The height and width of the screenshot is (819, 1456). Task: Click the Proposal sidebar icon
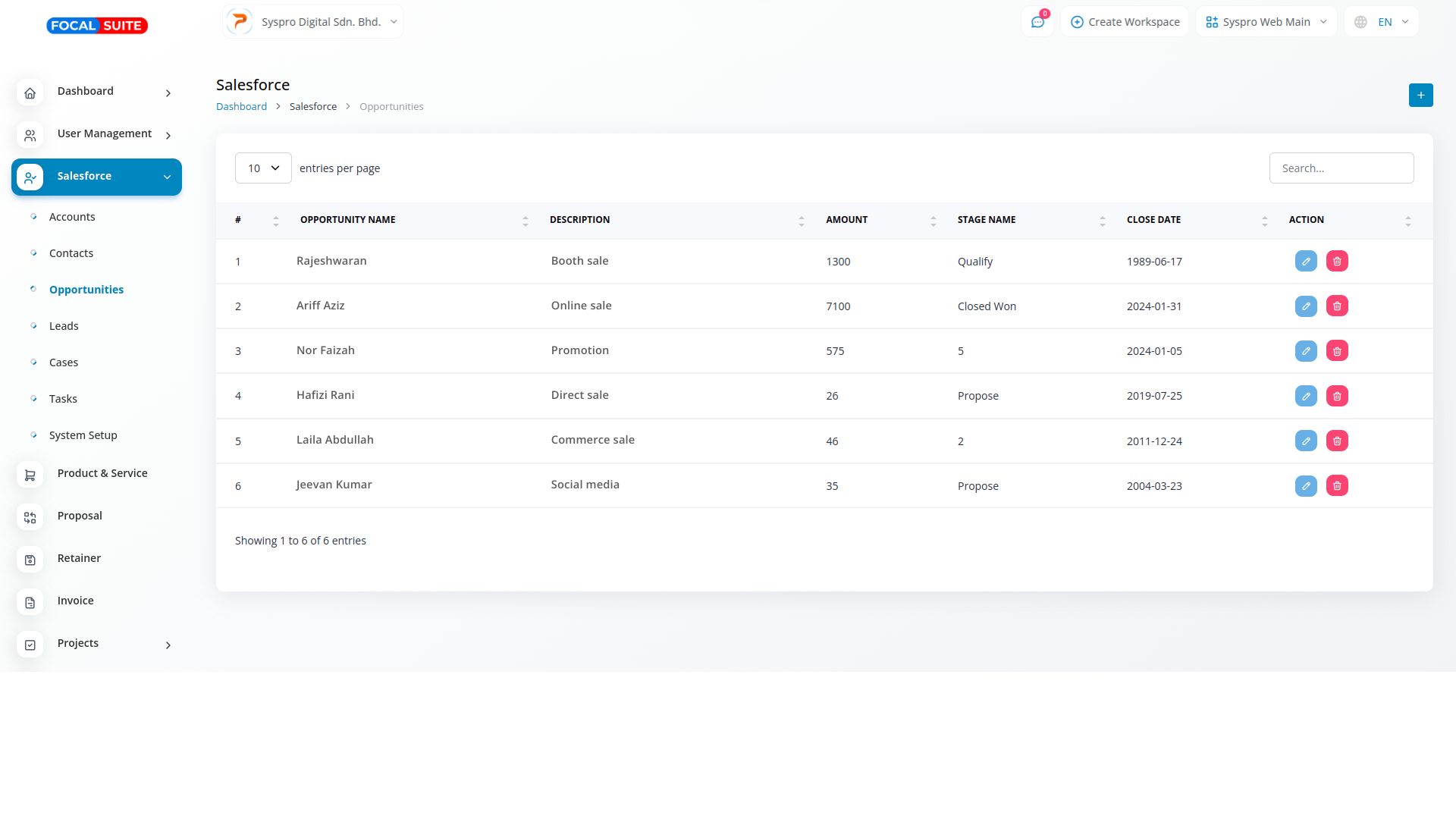pos(30,517)
